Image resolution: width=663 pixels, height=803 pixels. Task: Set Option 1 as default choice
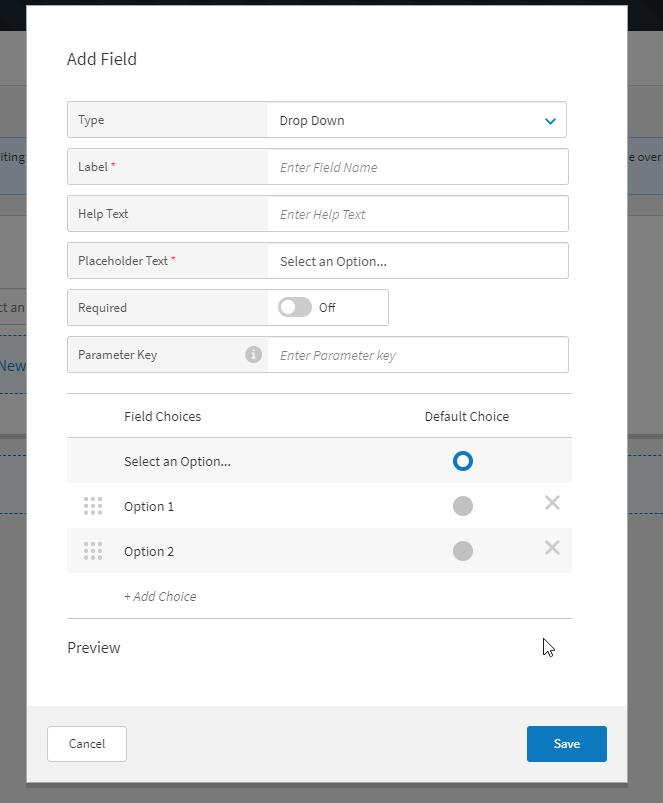pyautogui.click(x=462, y=506)
